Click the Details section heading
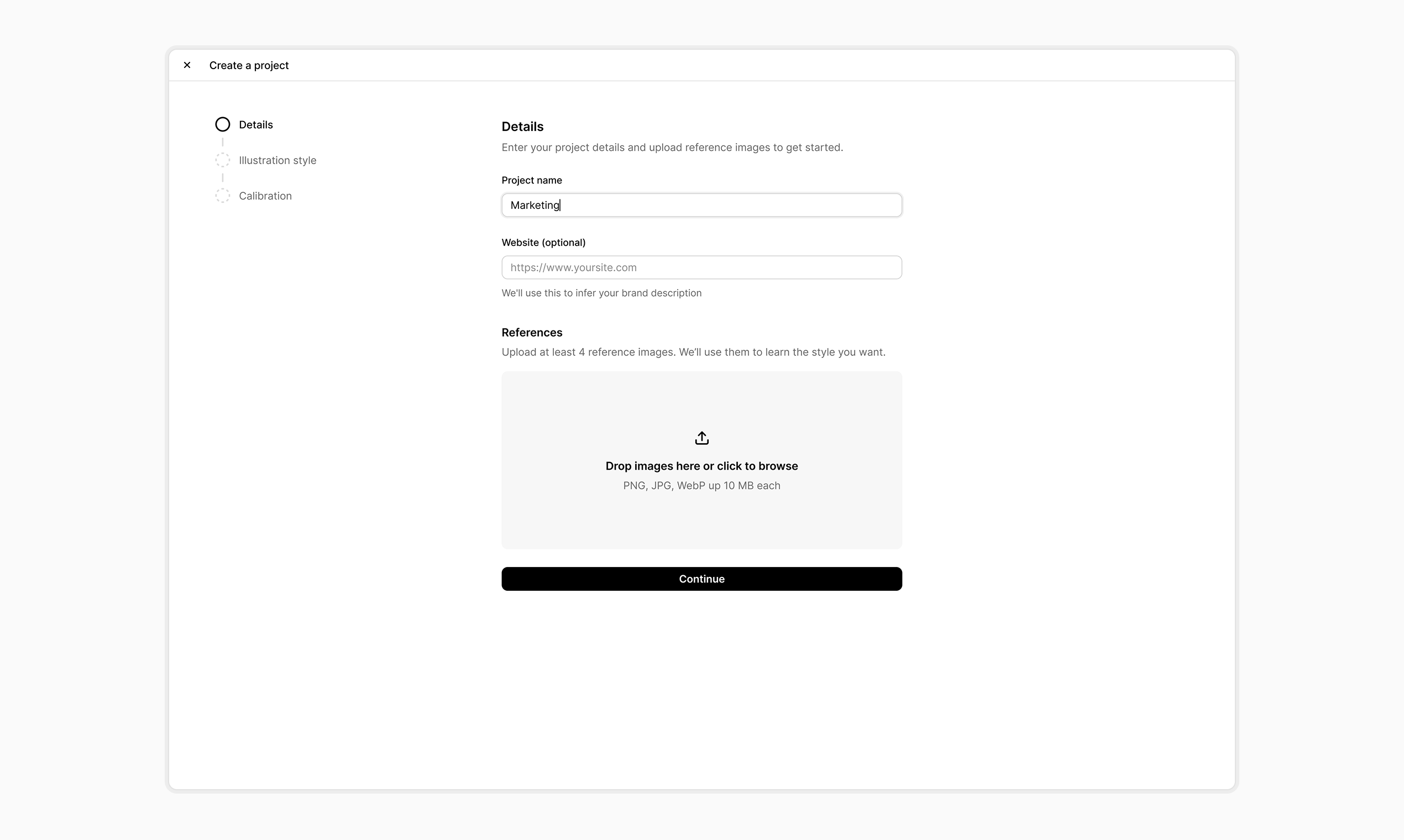This screenshot has width=1404, height=840. [522, 126]
